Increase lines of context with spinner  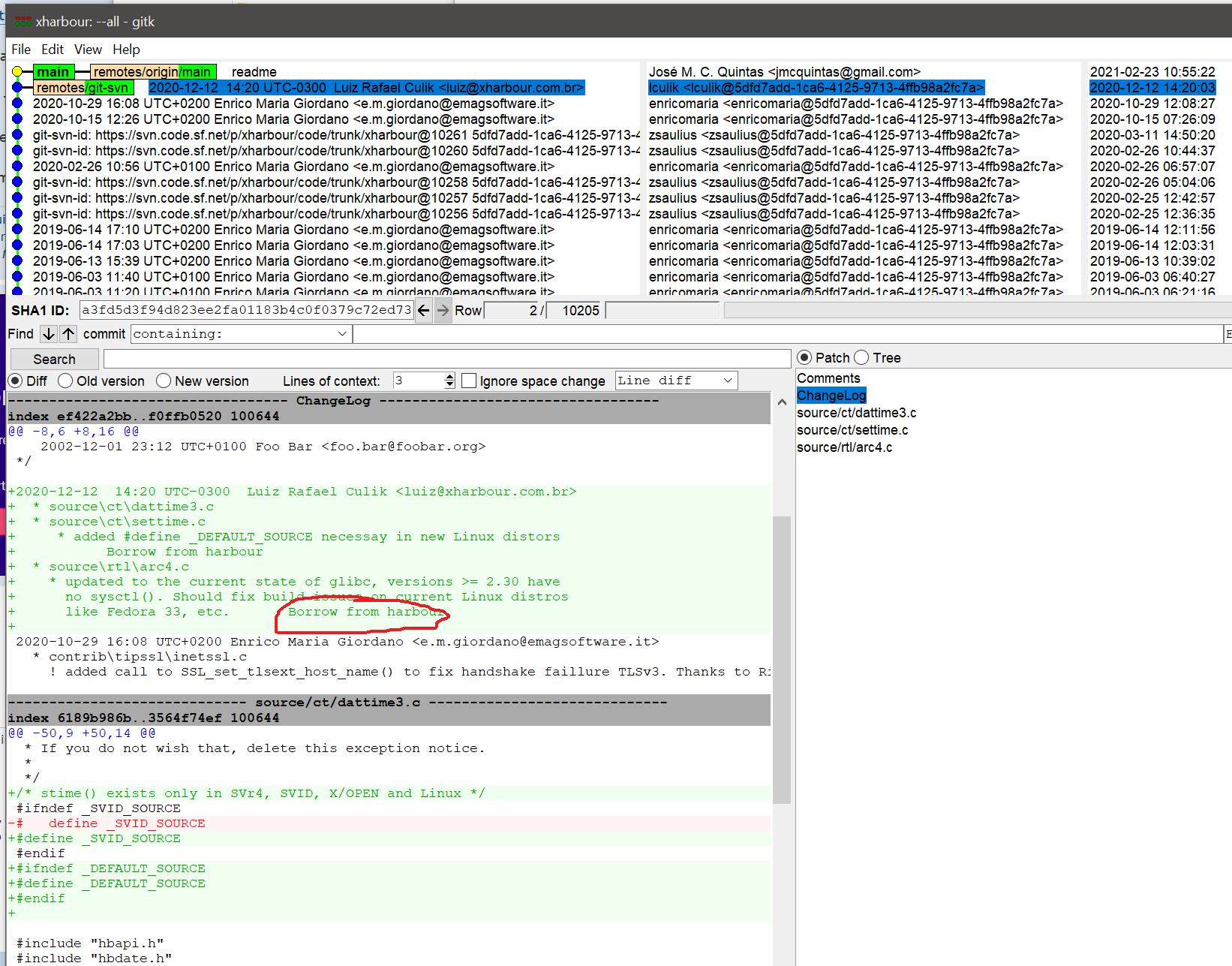(449, 377)
